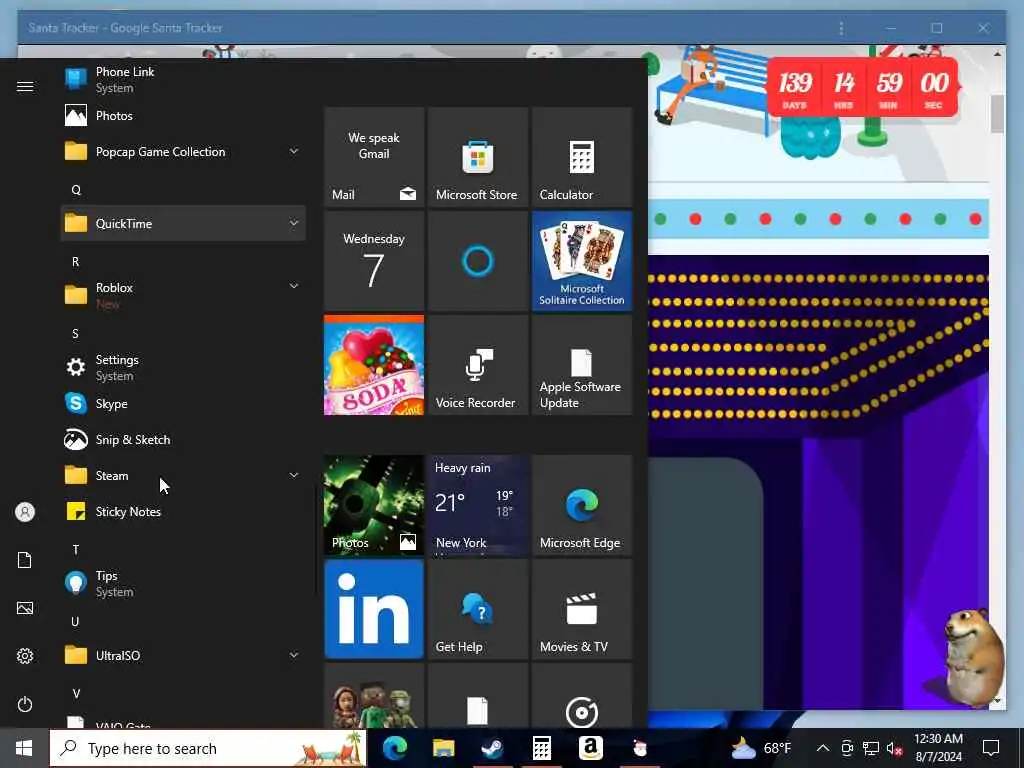
Task: Open the user account icon in Start sidebar
Action: coord(25,512)
